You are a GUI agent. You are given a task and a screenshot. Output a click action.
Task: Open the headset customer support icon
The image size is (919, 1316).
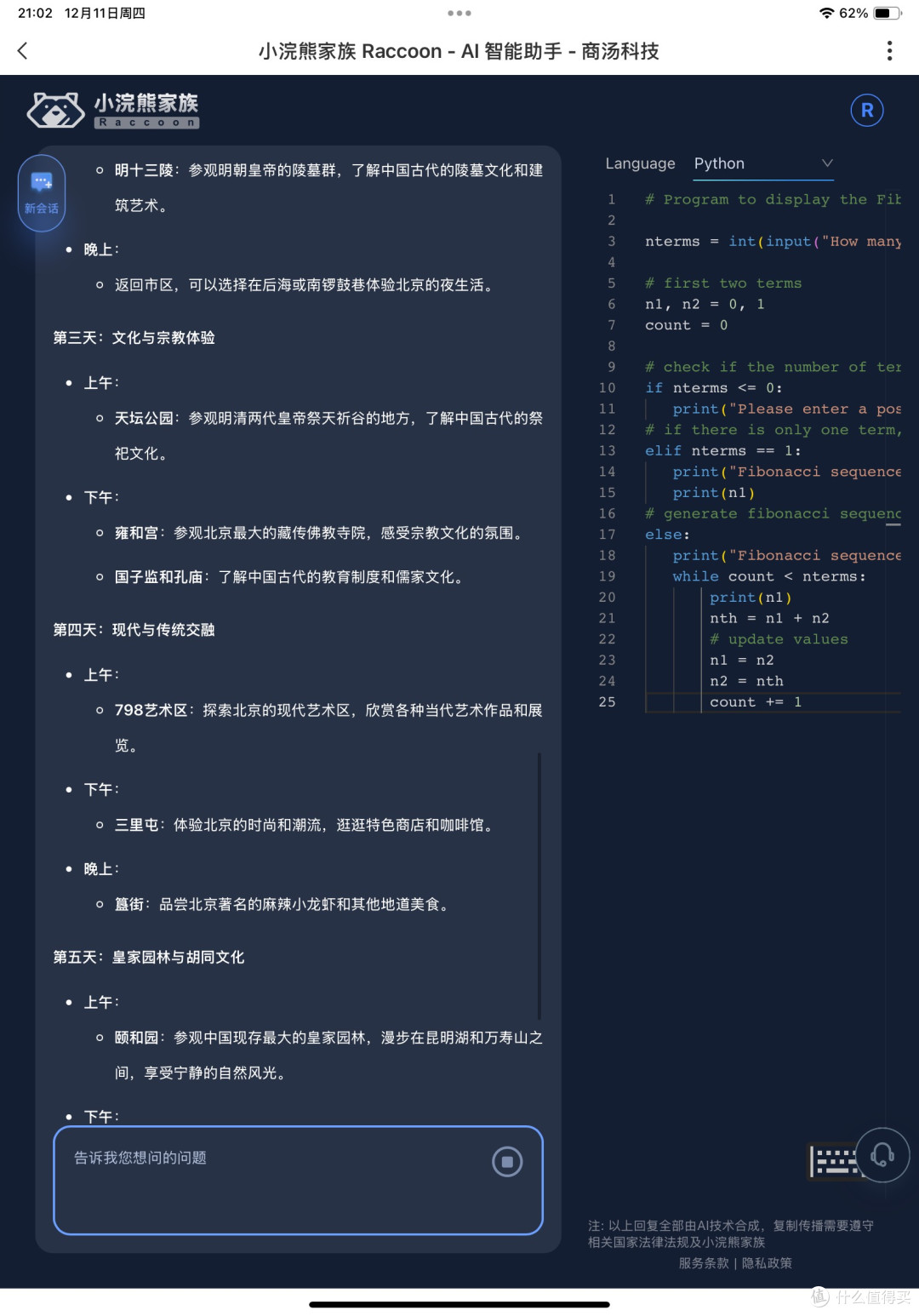point(882,1155)
